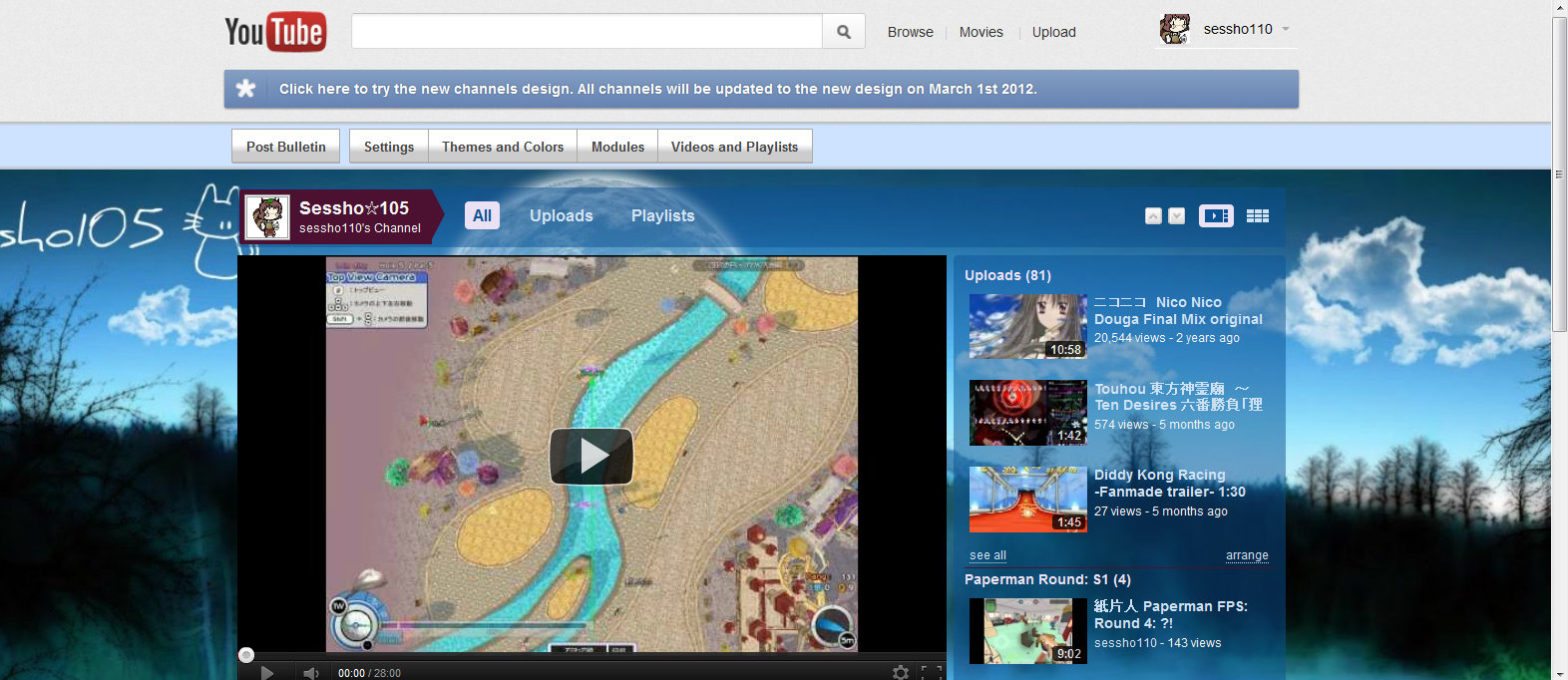Click the arrange link
Viewport: 1568px width, 680px height.
(1247, 555)
